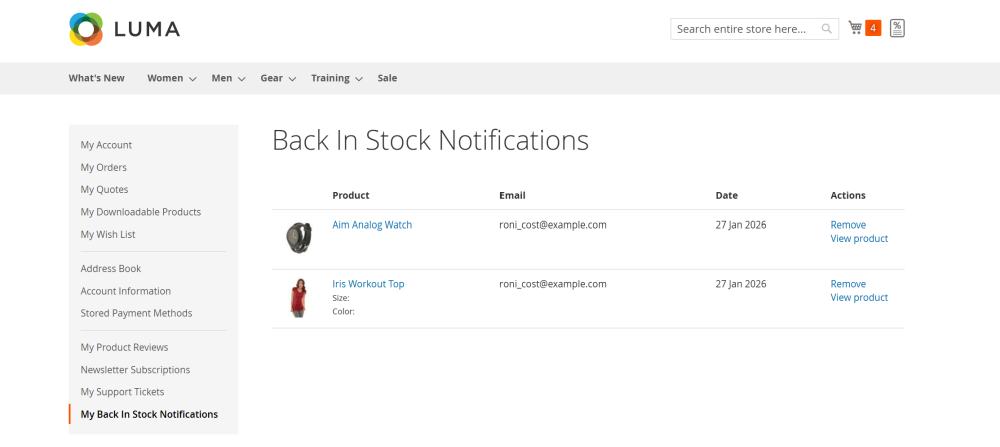Open the Aim Analog Watch product link
Viewport: 1000px width, 447px height.
[372, 224]
